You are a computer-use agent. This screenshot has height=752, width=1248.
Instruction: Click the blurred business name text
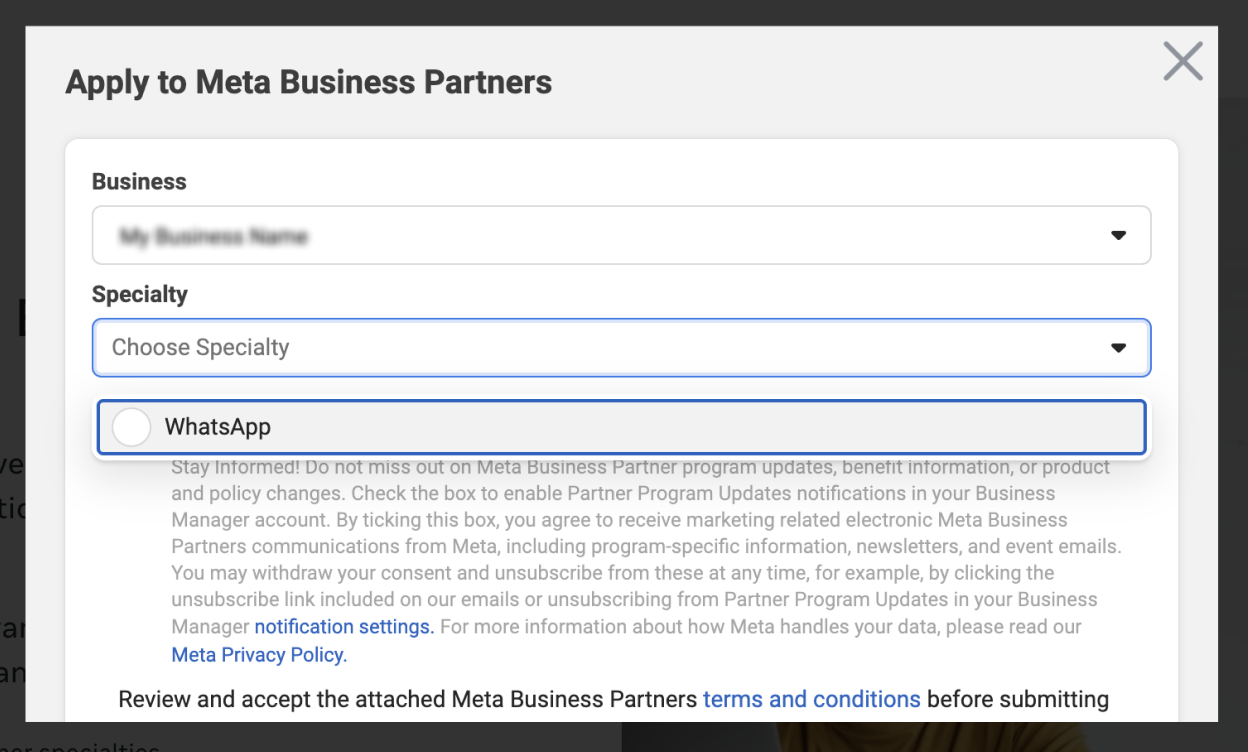pos(213,237)
